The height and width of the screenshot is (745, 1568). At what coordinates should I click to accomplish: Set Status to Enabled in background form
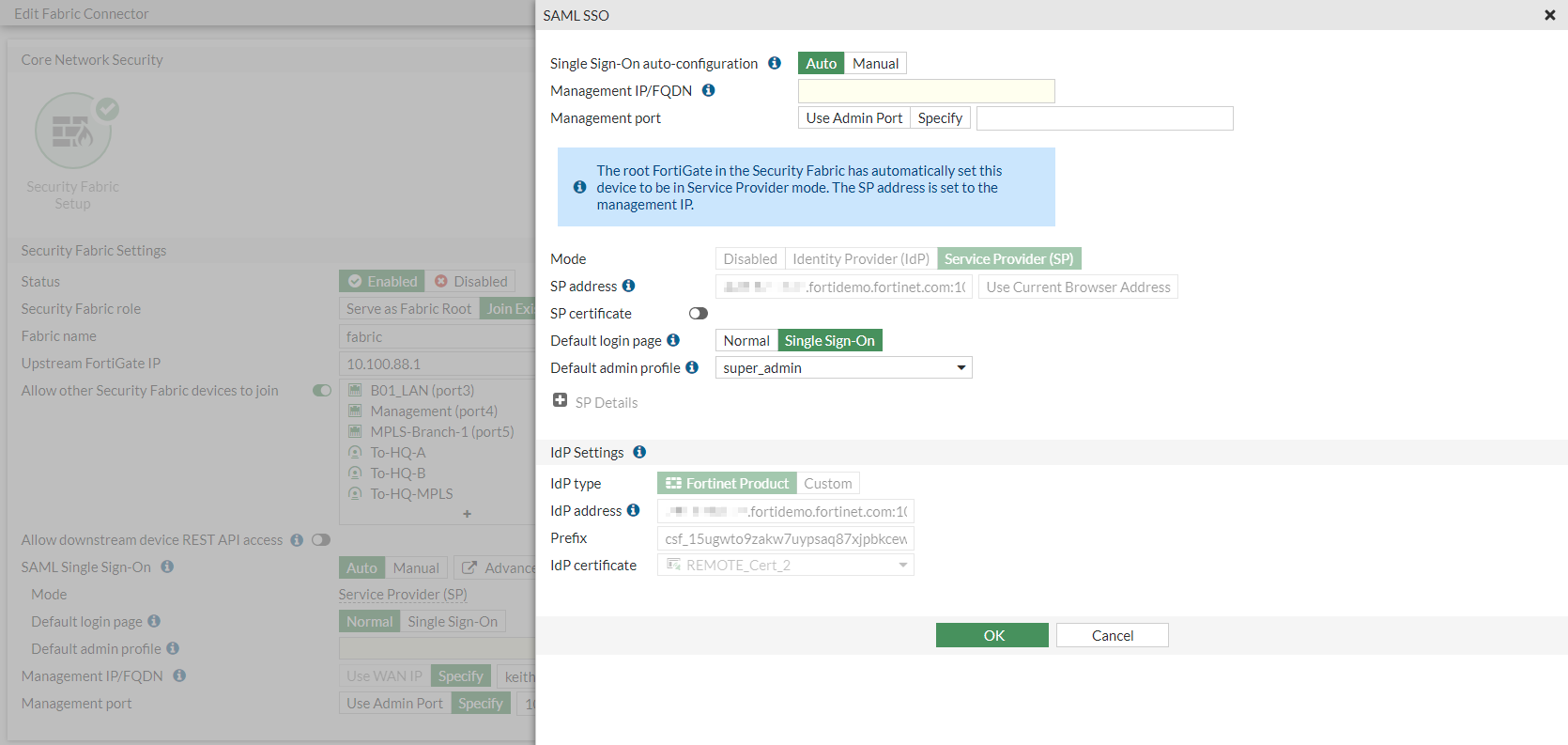pos(381,281)
